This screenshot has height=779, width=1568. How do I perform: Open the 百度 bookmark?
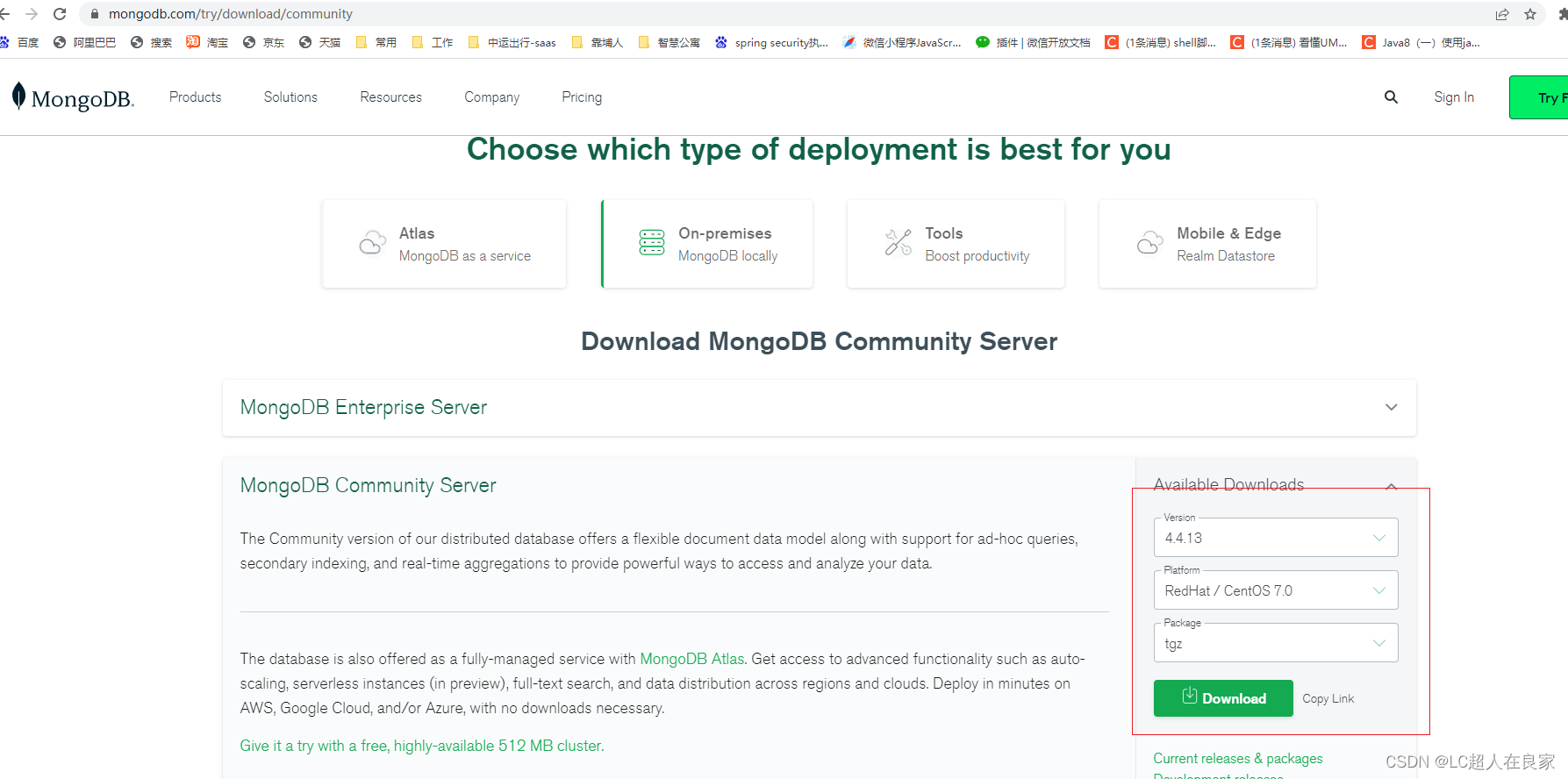pyautogui.click(x=20, y=42)
